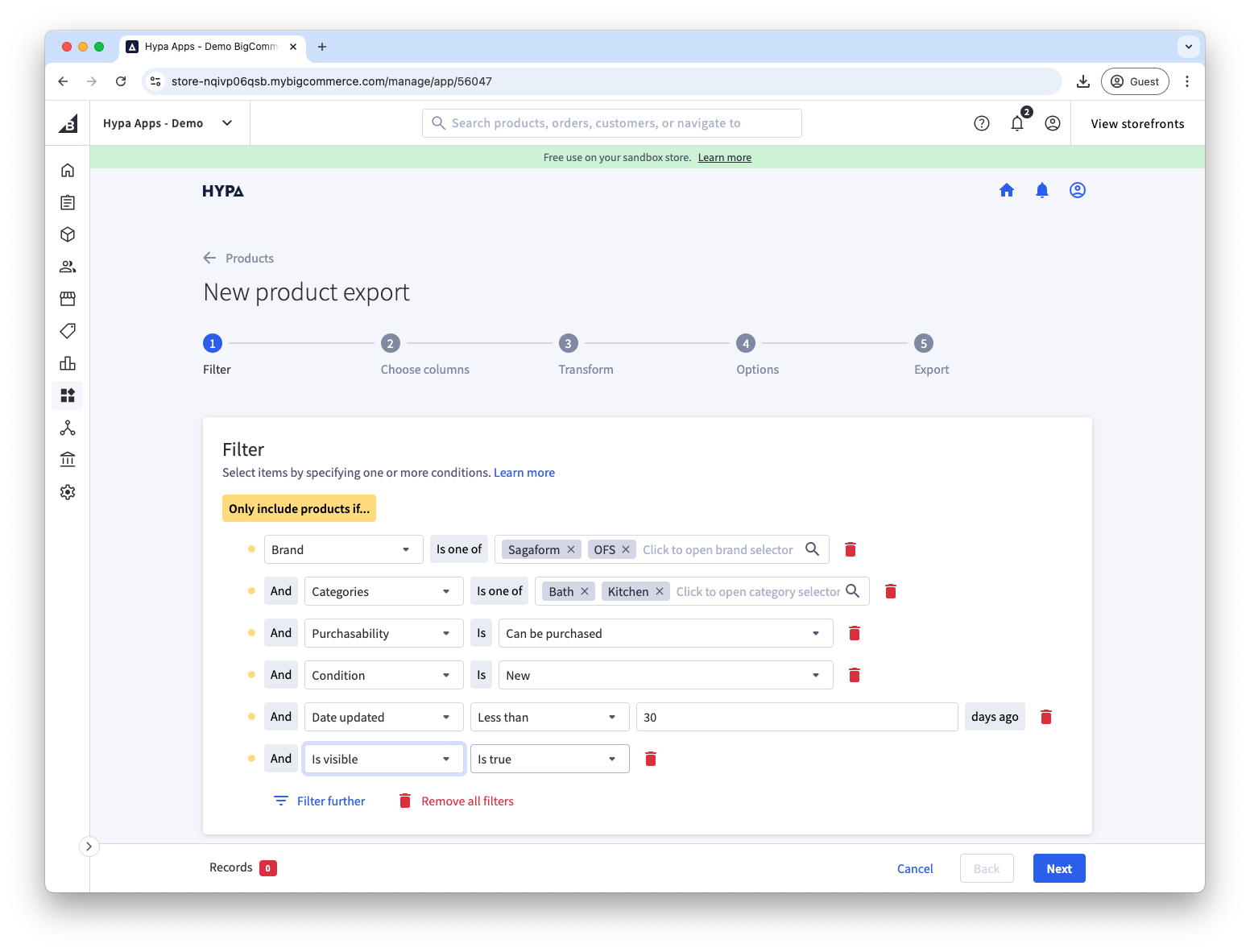Click the blue Next button
Screen dimensions: 1250x952
(1058, 868)
